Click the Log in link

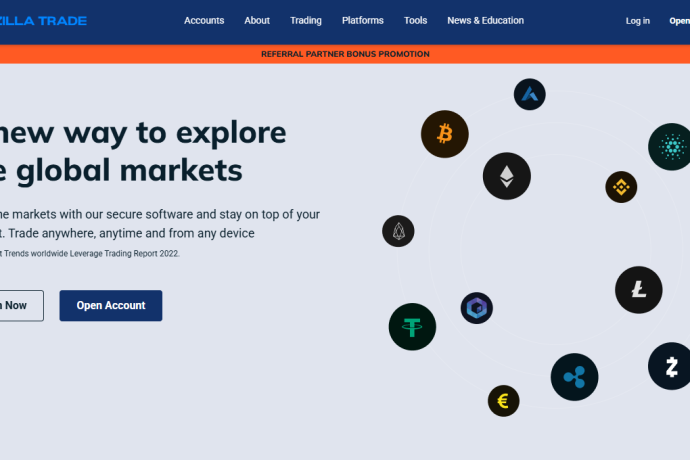(x=638, y=21)
